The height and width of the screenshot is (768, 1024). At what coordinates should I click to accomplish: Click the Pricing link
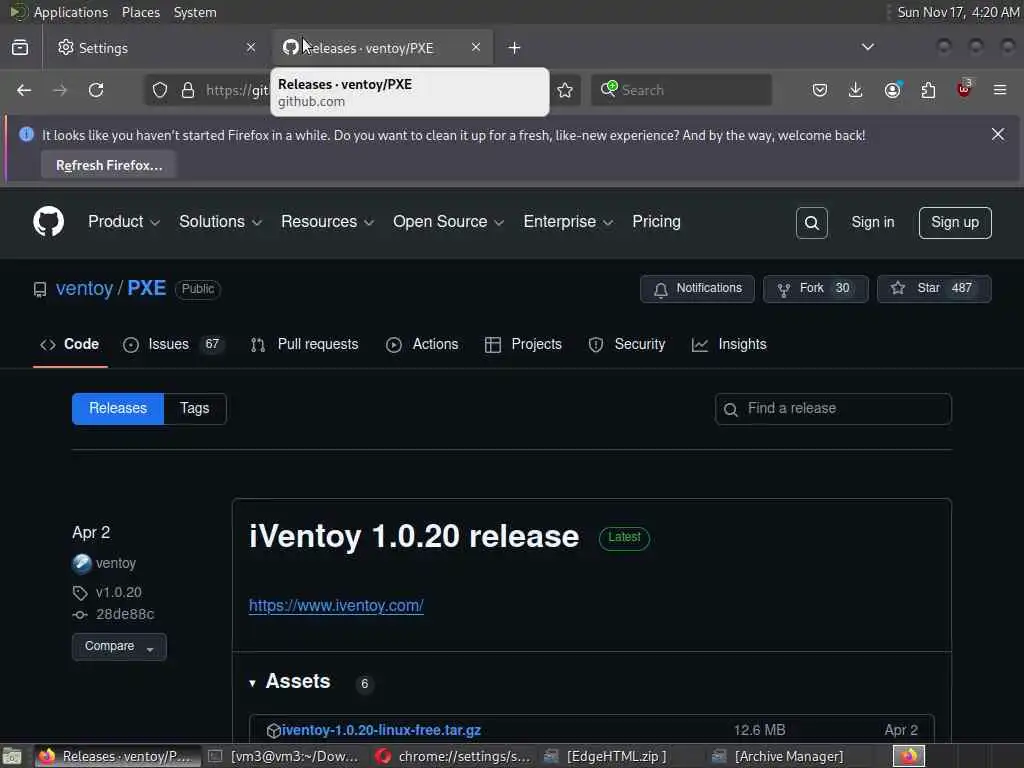click(x=656, y=222)
